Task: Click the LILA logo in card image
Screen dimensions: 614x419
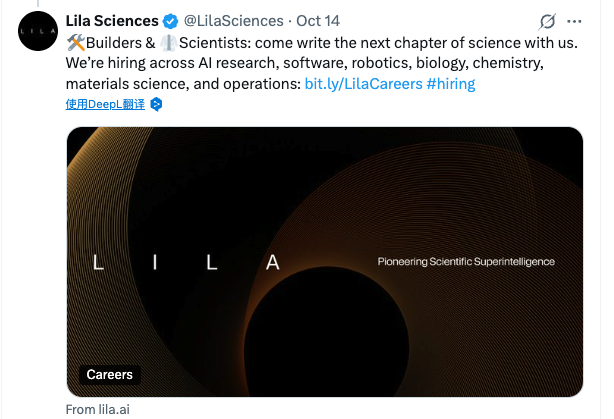Action: point(185,263)
